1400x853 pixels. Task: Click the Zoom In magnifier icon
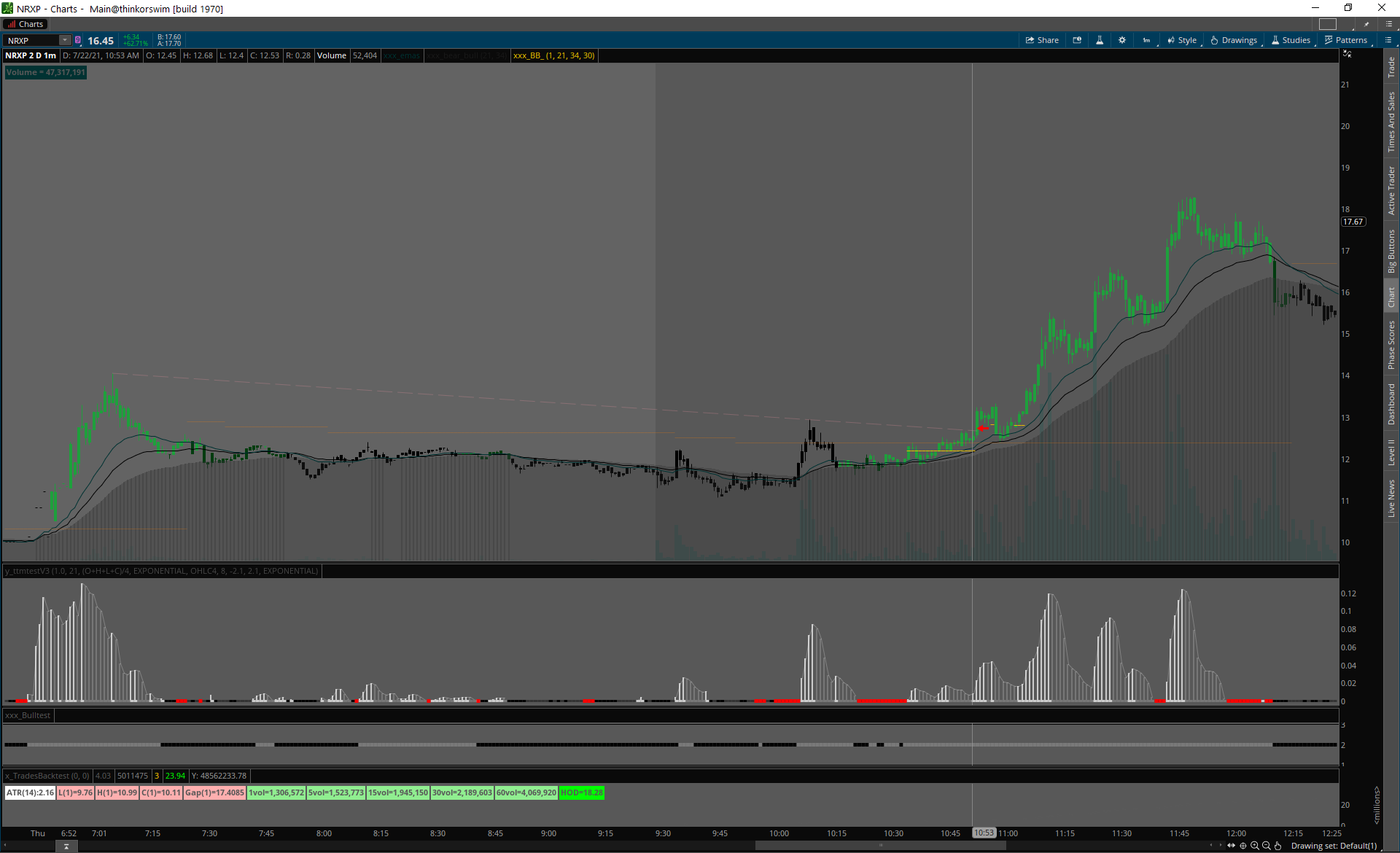pyautogui.click(x=1255, y=846)
